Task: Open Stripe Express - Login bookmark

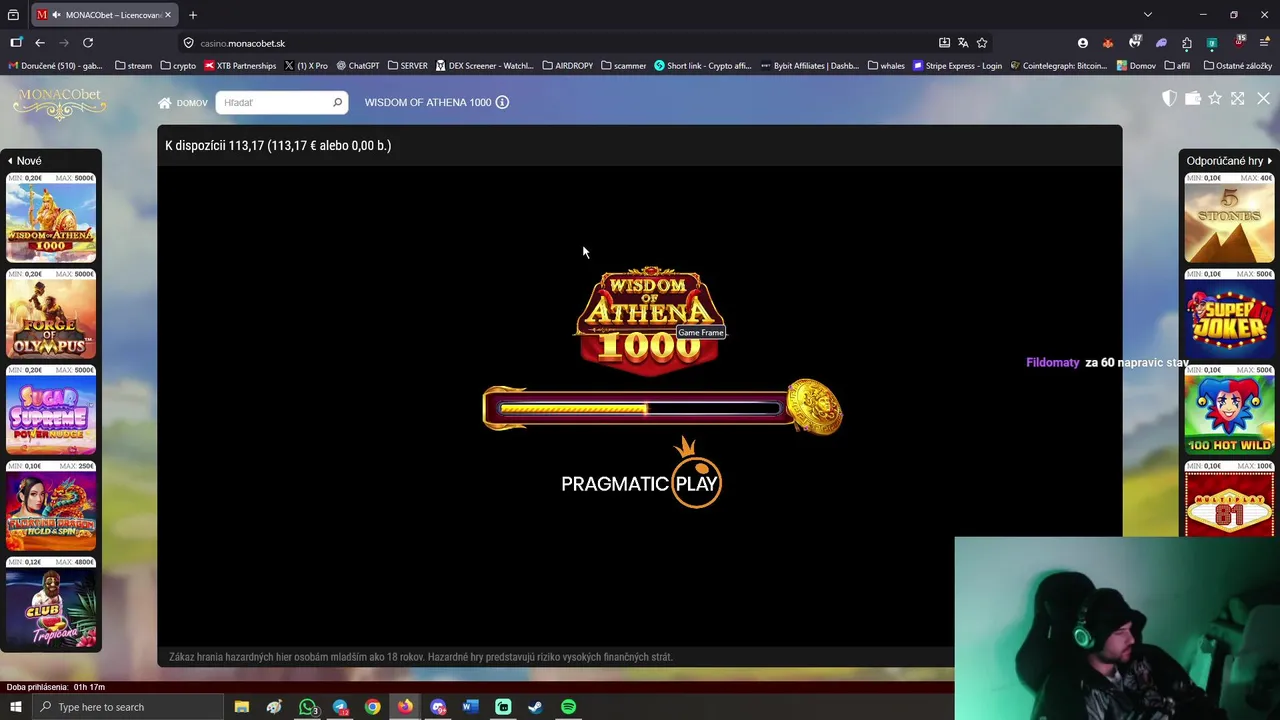Action: click(x=957, y=66)
